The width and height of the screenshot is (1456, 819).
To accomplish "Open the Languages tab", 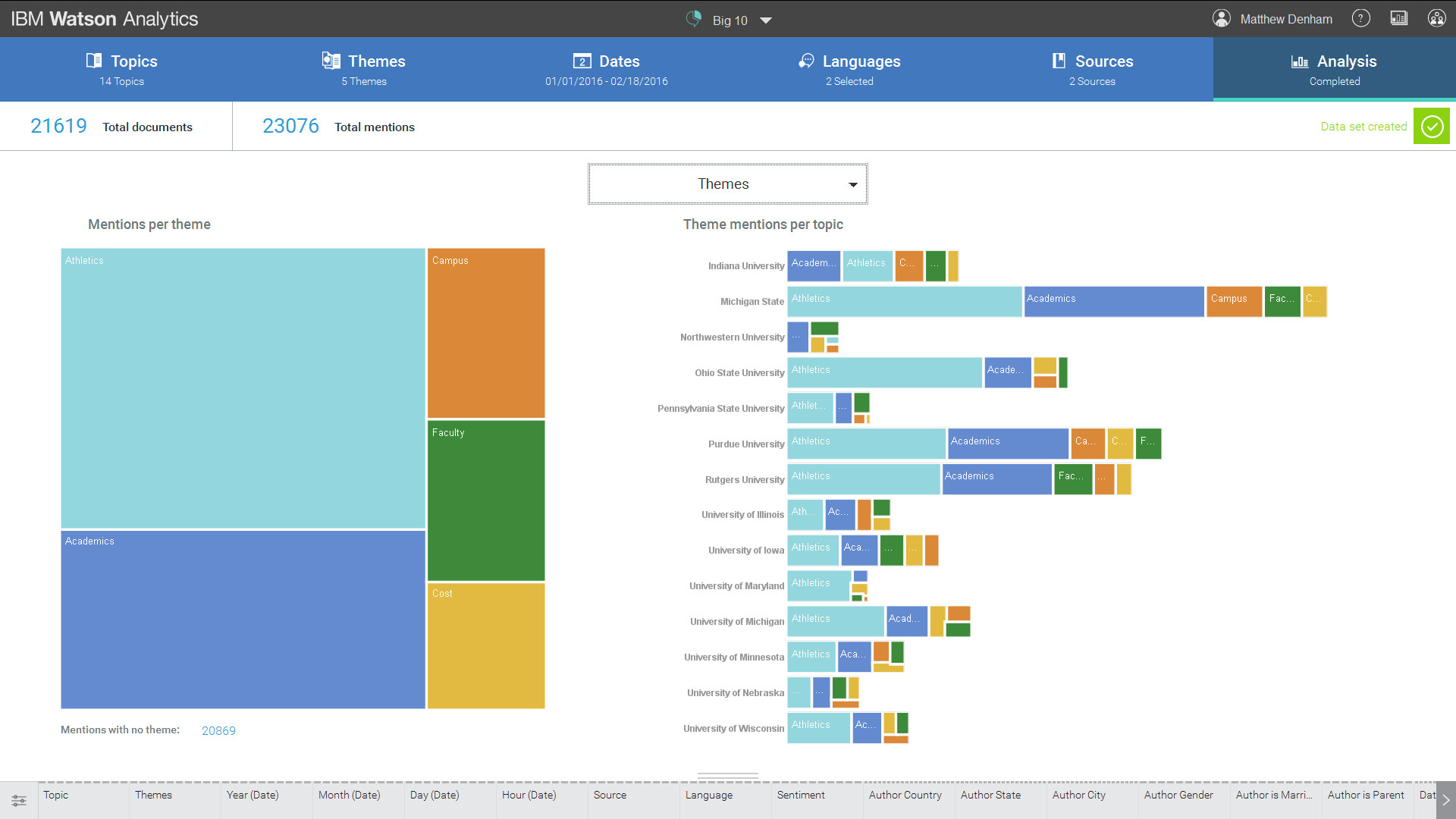I will click(849, 69).
